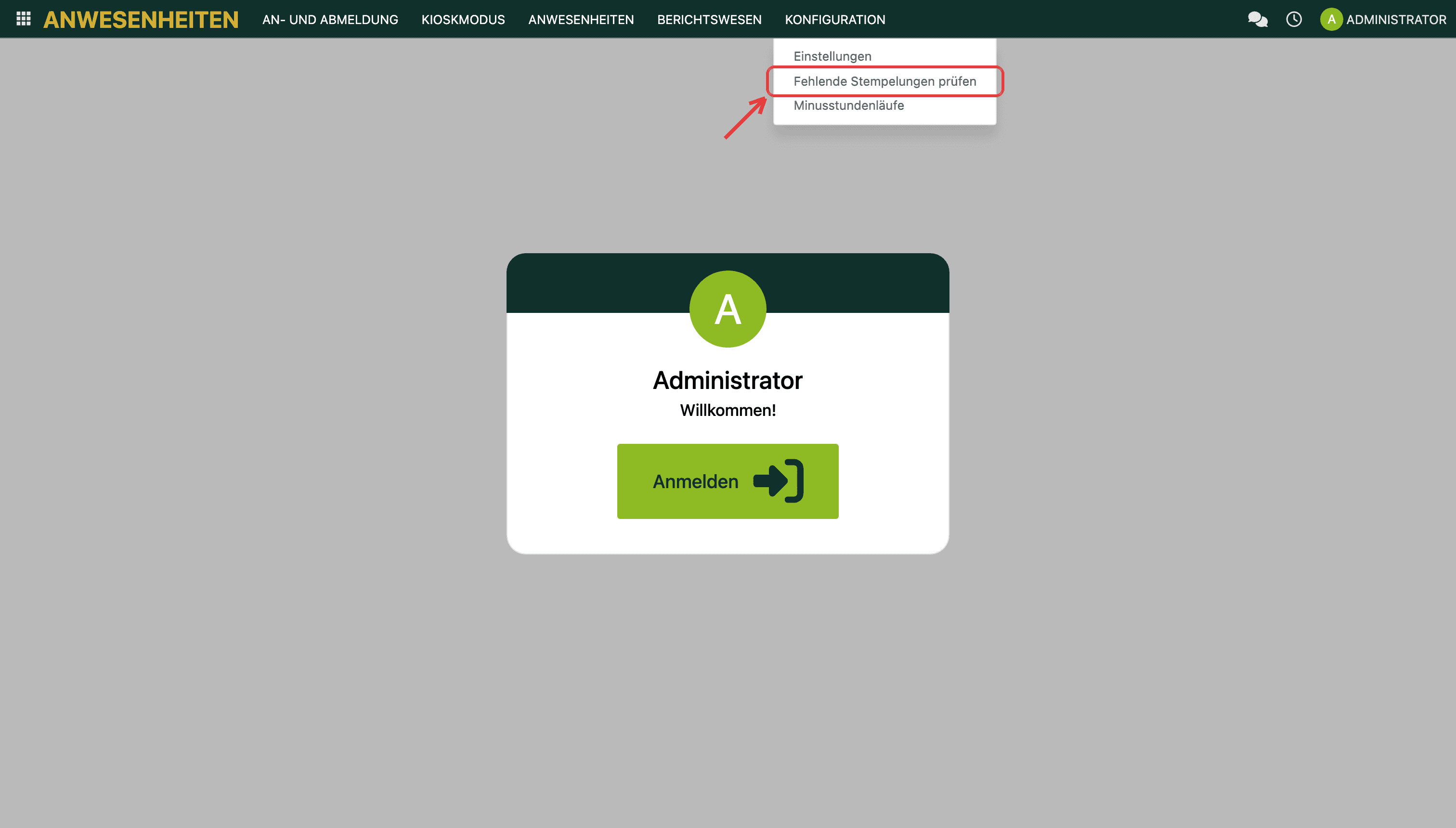Image resolution: width=1456 pixels, height=828 pixels.
Task: Open the Kioskmodus menu
Action: click(x=463, y=19)
